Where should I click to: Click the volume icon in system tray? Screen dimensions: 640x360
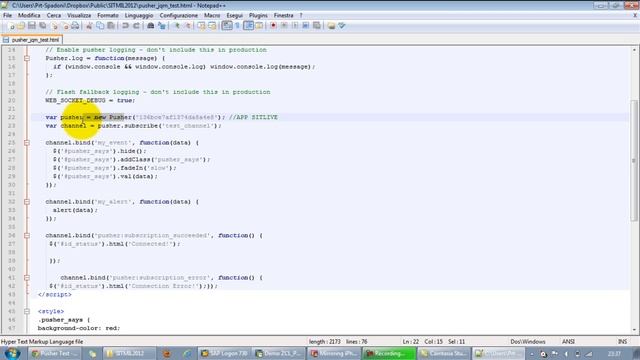click(x=567, y=354)
